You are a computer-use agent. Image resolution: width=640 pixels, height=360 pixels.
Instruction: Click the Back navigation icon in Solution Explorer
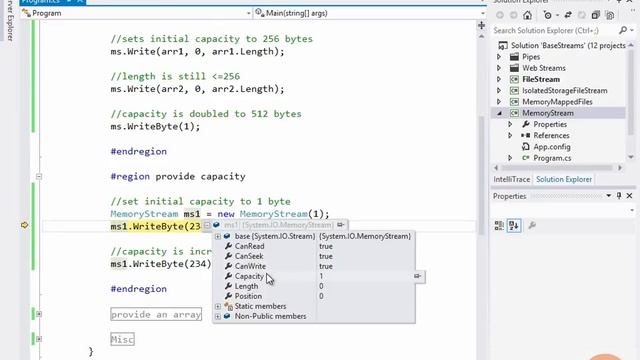pos(500,15)
